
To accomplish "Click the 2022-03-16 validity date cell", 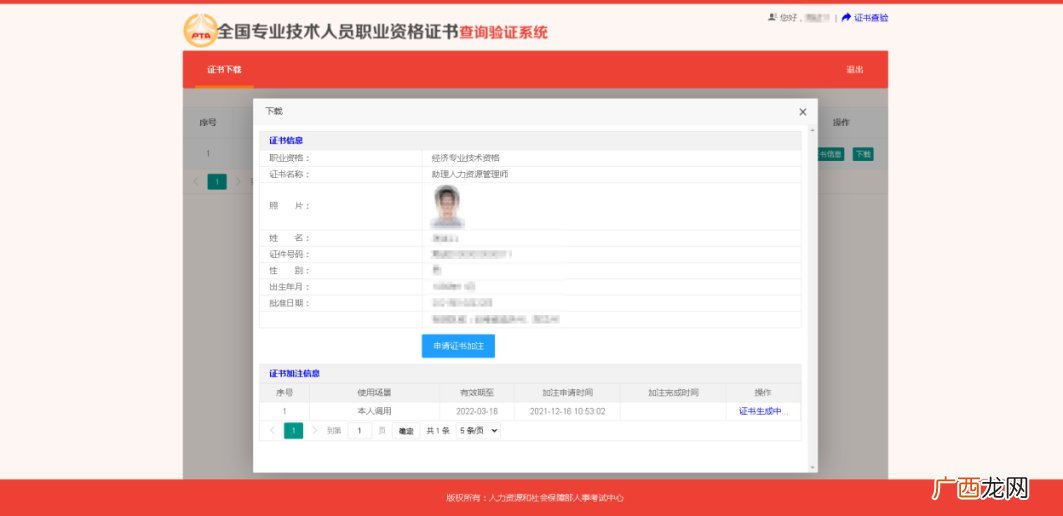I will [x=477, y=411].
